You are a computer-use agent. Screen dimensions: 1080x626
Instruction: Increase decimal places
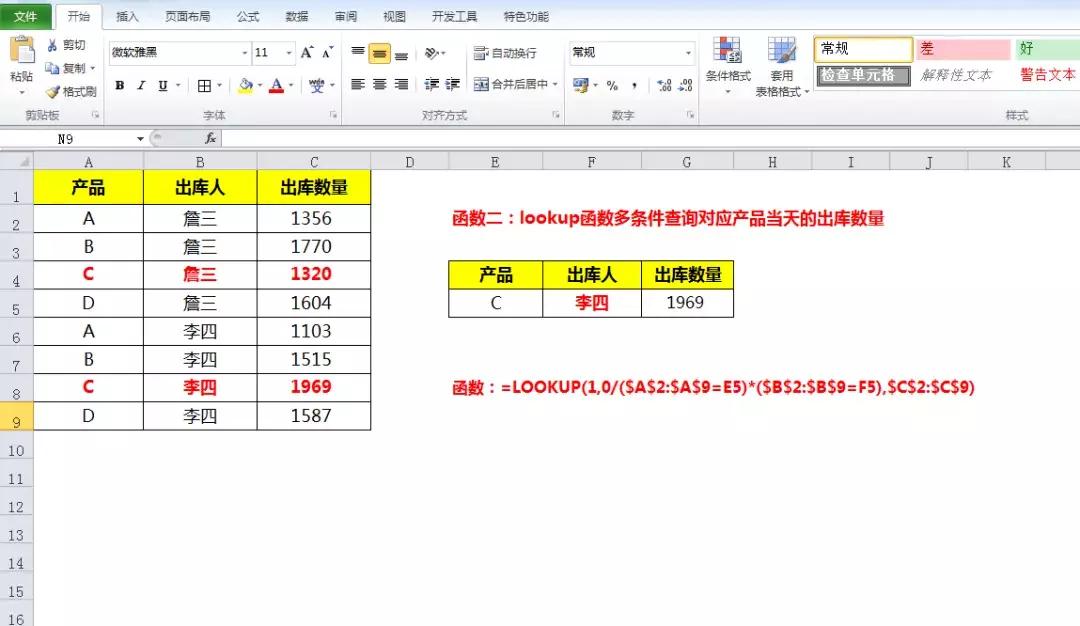(664, 85)
